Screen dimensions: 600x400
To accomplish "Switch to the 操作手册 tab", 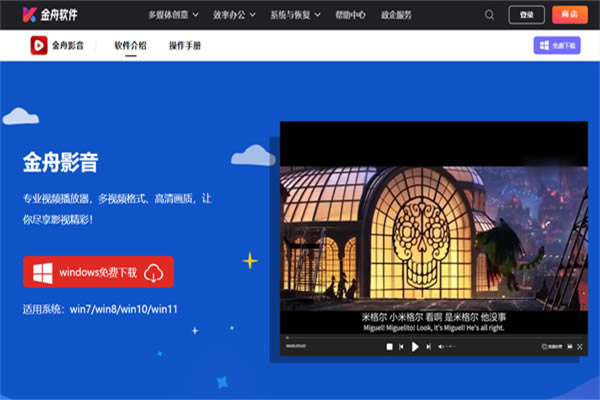I will pyautogui.click(x=185, y=45).
